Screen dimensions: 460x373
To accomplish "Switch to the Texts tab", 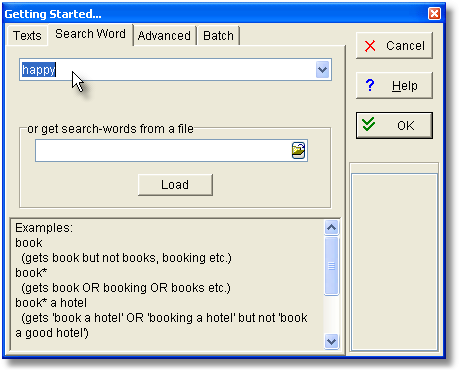I will 27,36.
